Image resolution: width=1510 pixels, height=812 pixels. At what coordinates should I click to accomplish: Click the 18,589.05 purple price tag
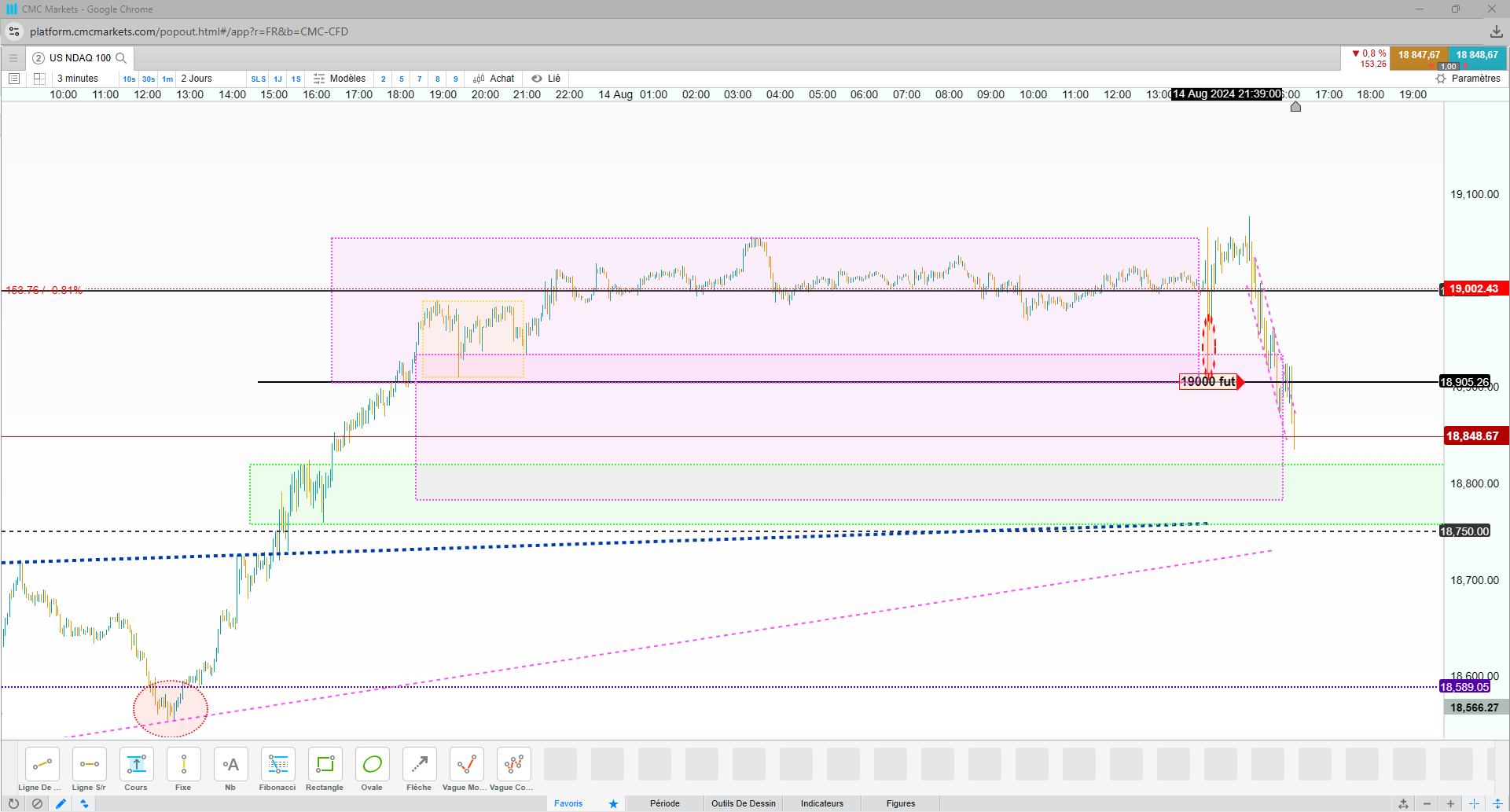[1464, 687]
